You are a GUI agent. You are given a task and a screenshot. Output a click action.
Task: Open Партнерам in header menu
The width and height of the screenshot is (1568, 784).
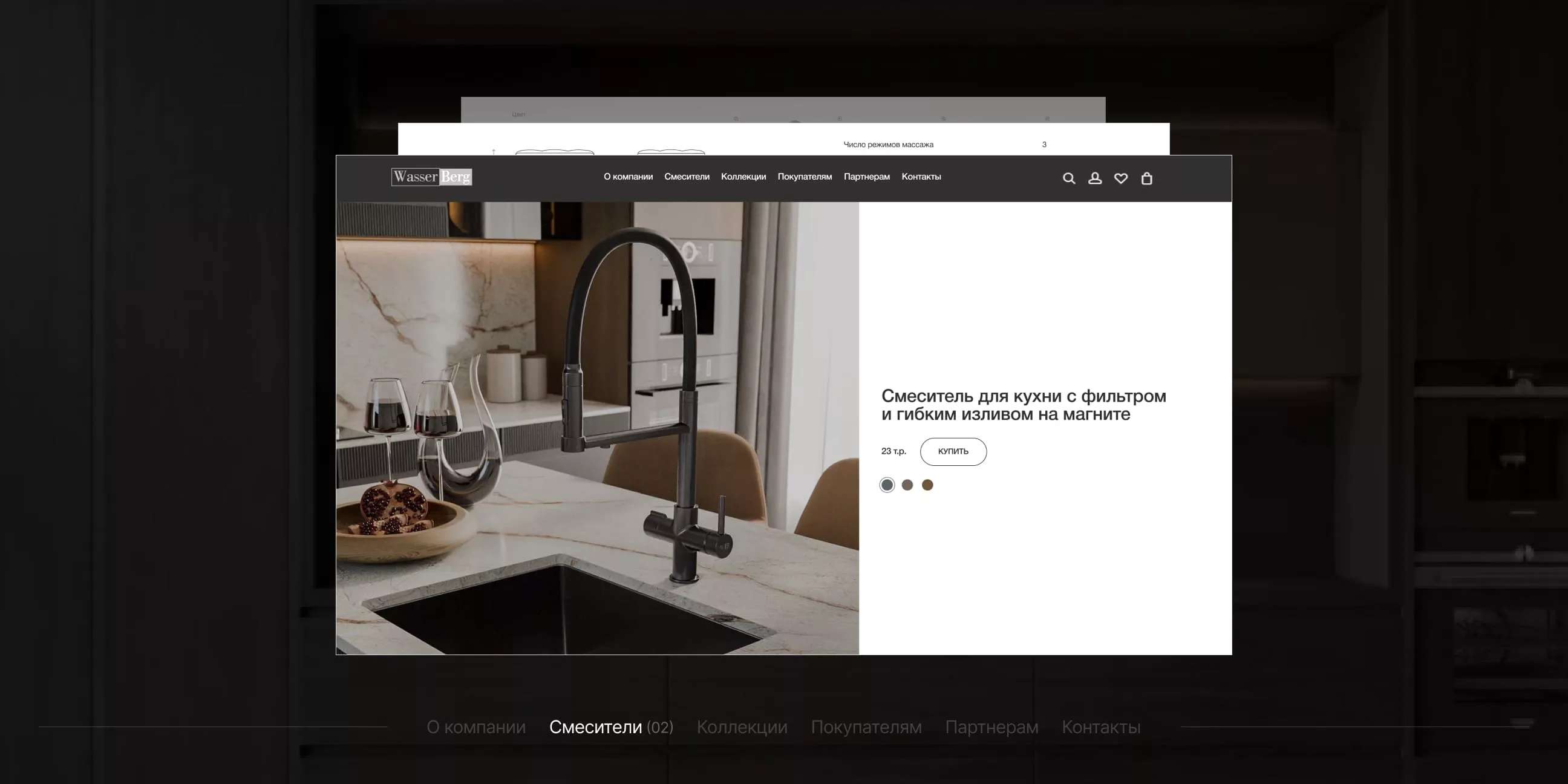[867, 177]
